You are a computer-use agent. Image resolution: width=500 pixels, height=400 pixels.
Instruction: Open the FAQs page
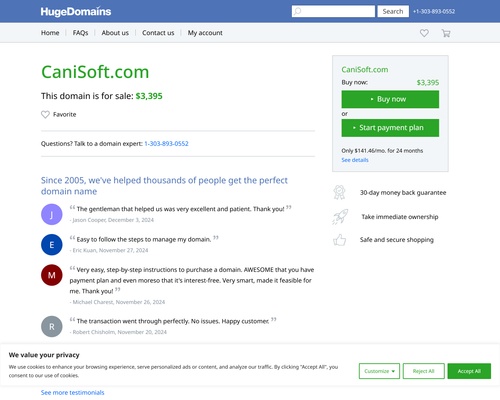pos(80,33)
